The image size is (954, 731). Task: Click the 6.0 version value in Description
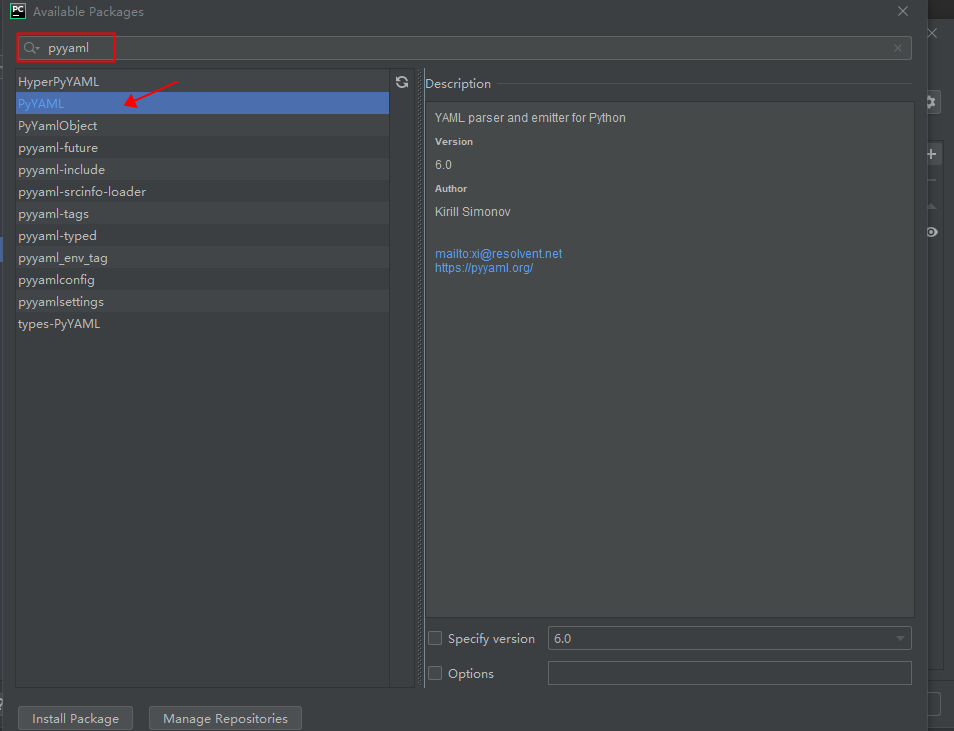click(x=443, y=165)
